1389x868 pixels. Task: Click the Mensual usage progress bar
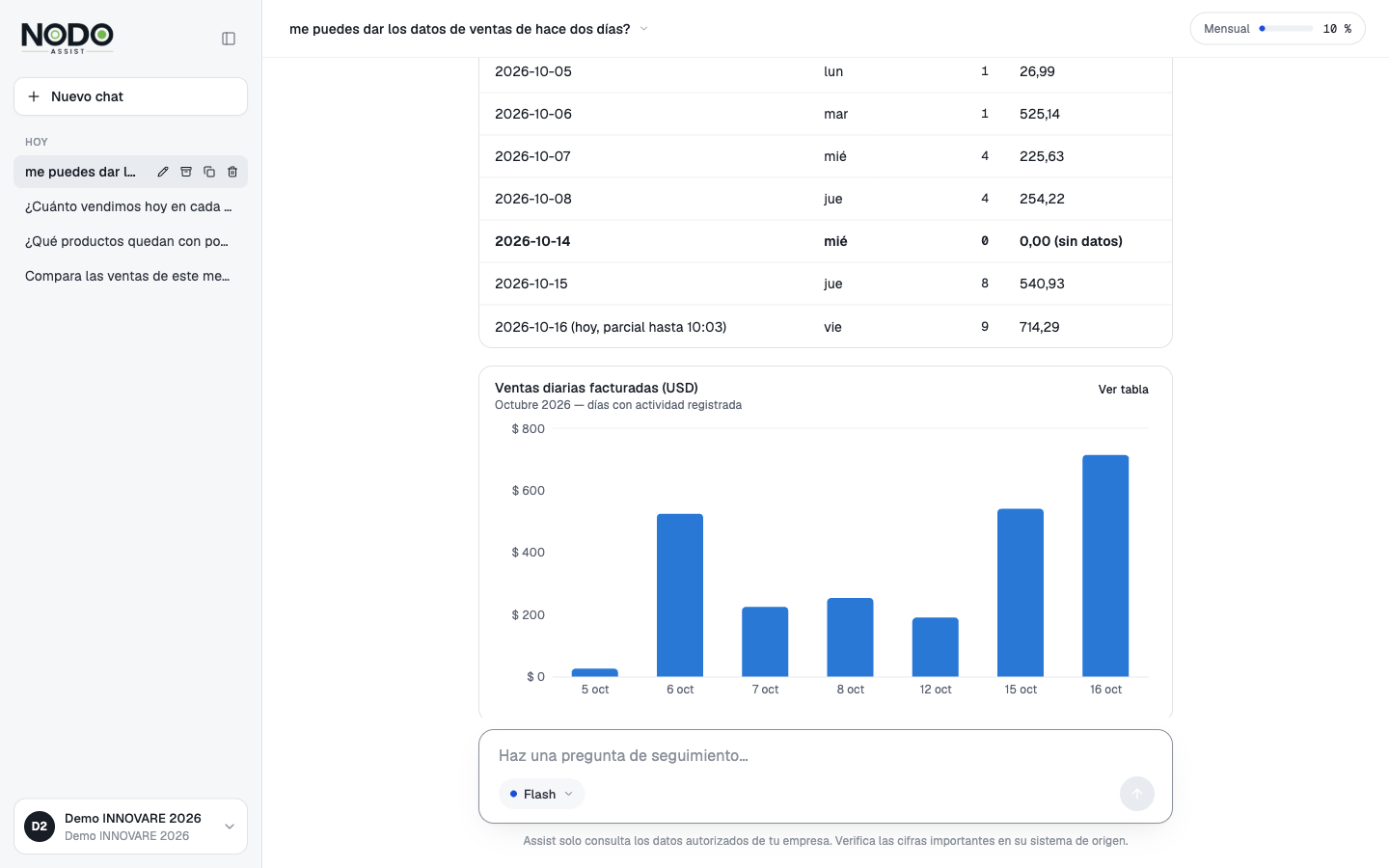[1286, 29]
